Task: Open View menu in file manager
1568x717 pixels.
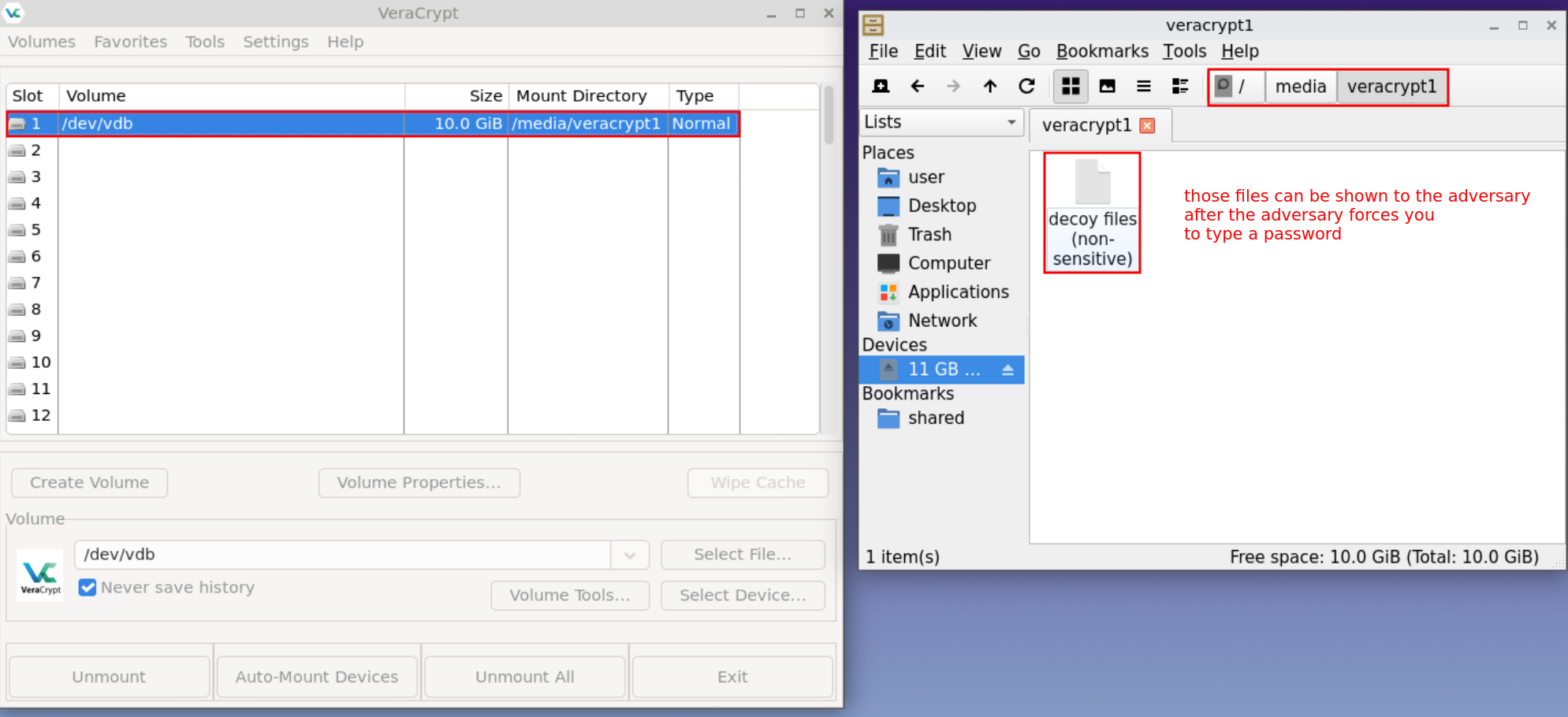Action: tap(981, 51)
